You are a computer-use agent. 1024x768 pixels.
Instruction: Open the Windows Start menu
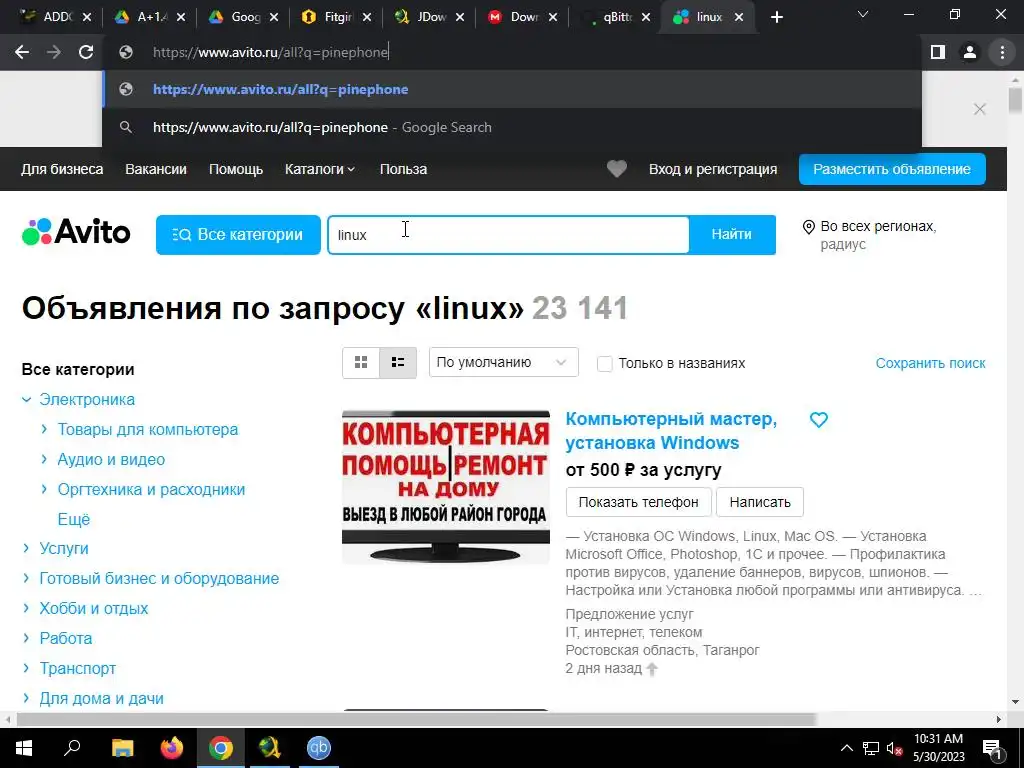point(24,748)
